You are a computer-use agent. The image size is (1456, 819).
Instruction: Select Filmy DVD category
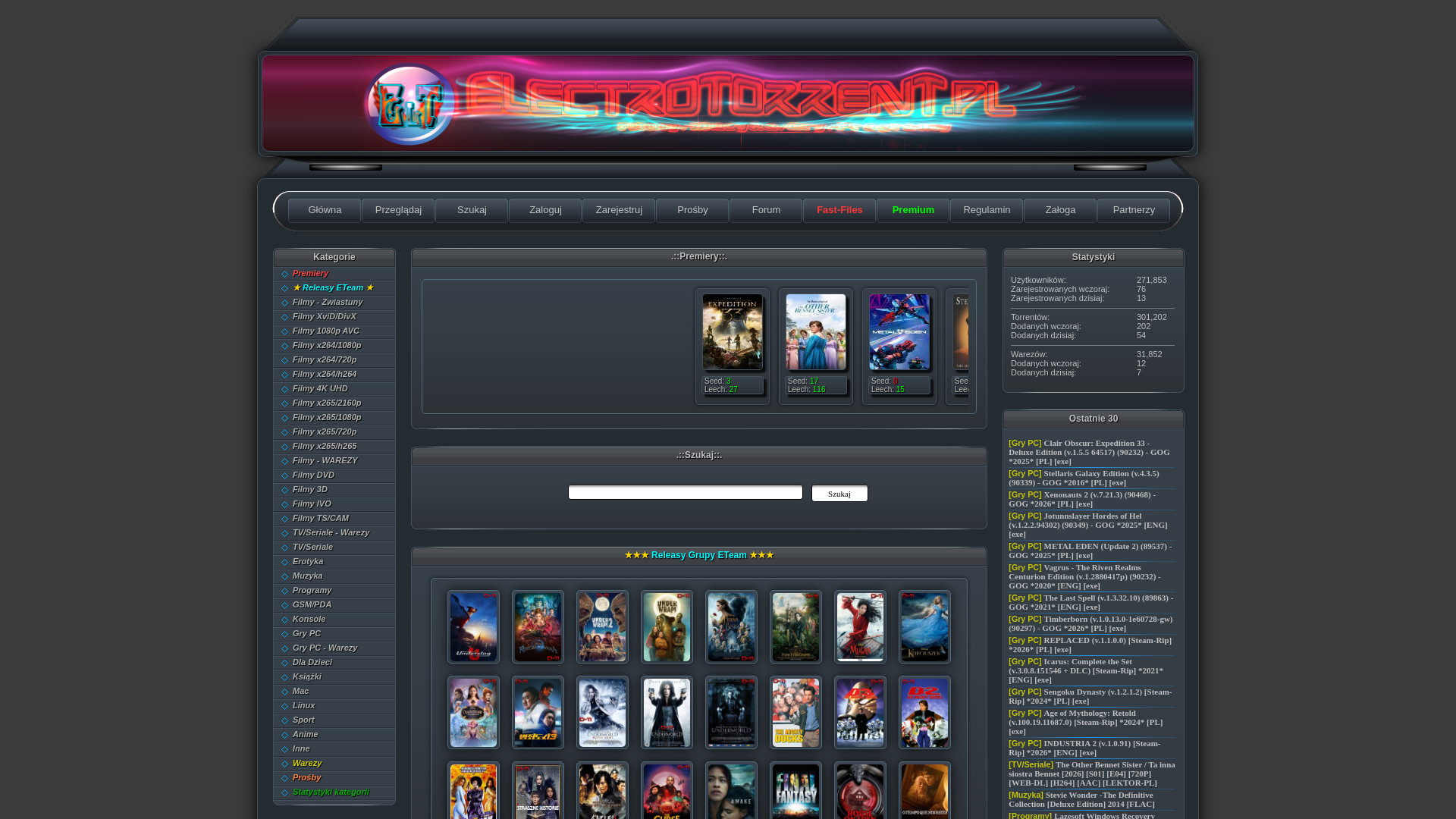pyautogui.click(x=313, y=475)
